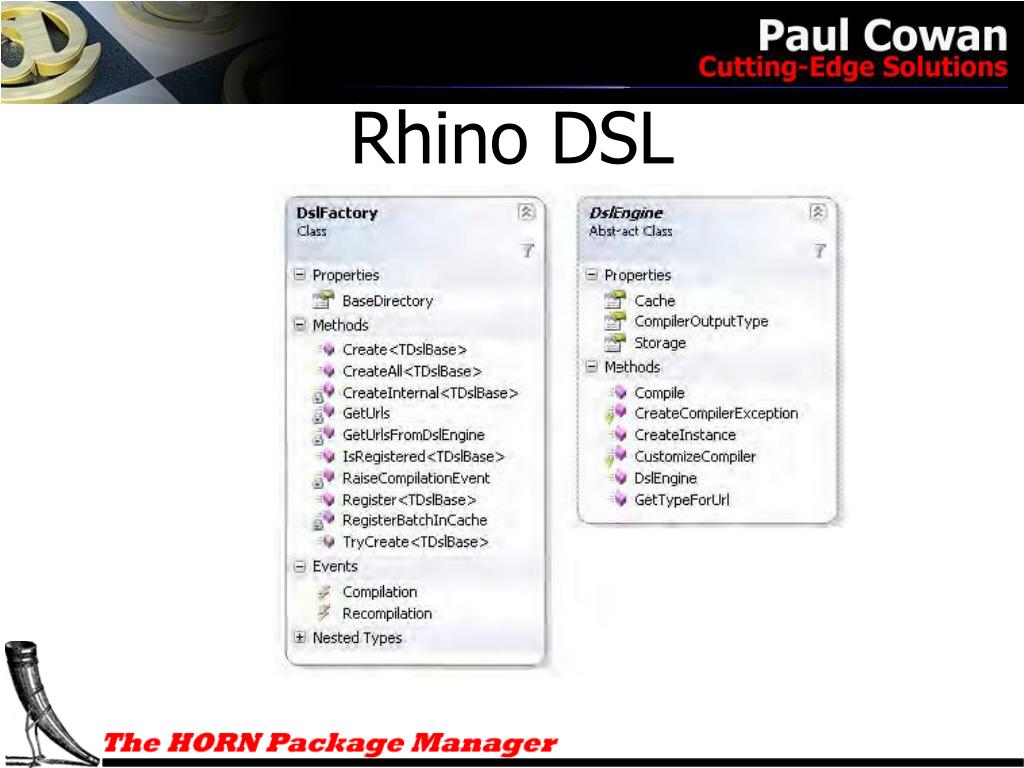This screenshot has width=1024, height=768.
Task: Select the CreateCompilerException method name
Action: click(716, 413)
